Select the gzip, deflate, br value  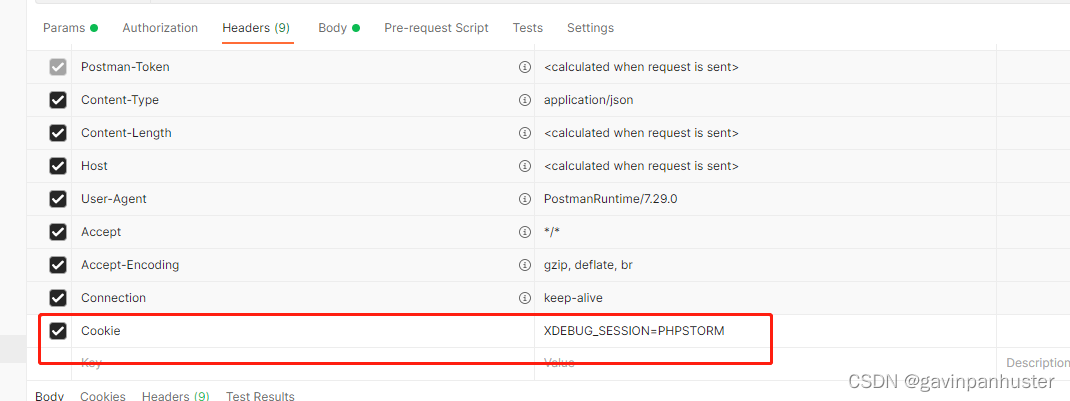tap(588, 265)
